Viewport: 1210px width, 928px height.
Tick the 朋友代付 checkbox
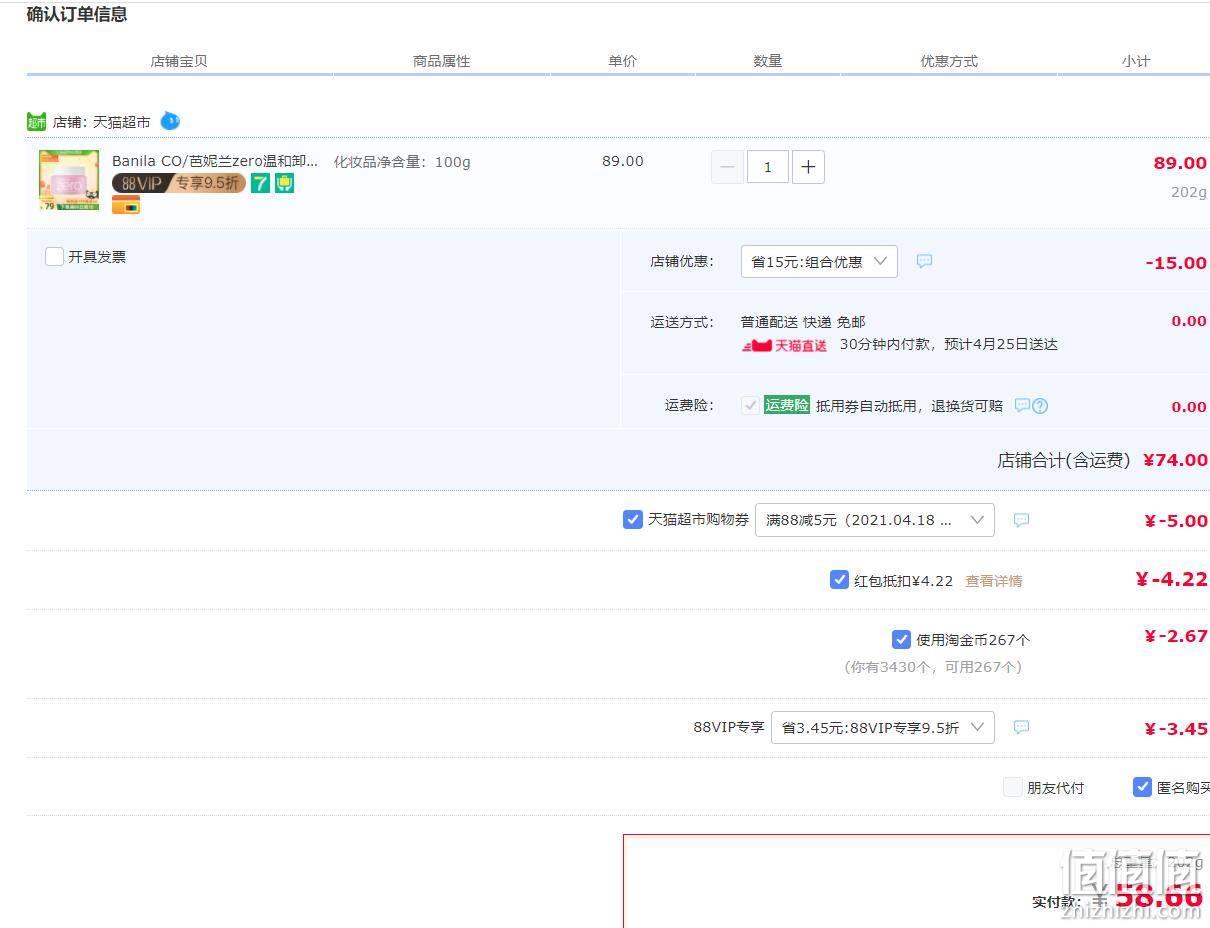(1012, 787)
